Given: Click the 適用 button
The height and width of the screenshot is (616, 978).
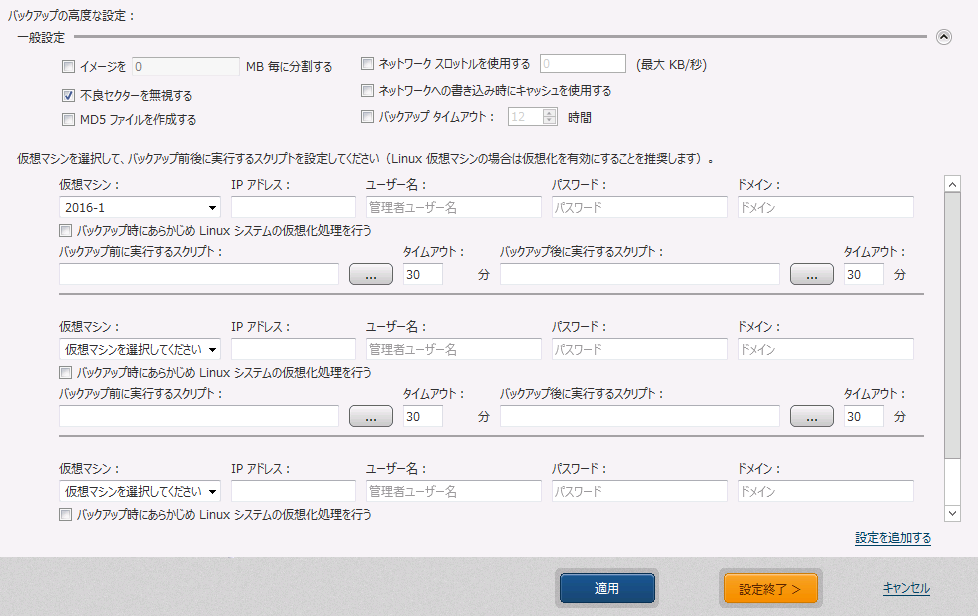Looking at the screenshot, I should [x=607, y=589].
